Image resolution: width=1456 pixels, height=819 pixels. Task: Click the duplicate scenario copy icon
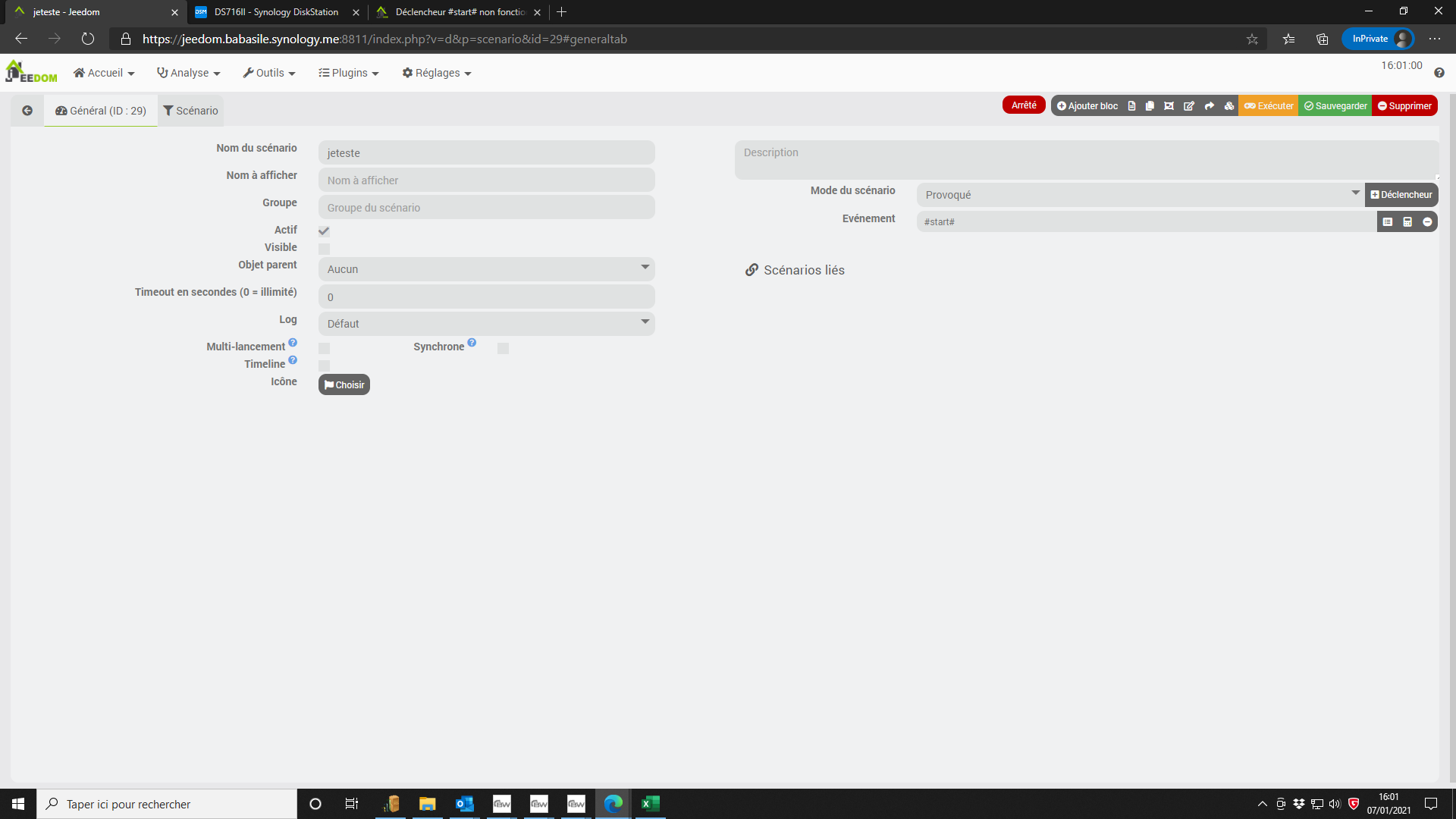tap(1150, 106)
